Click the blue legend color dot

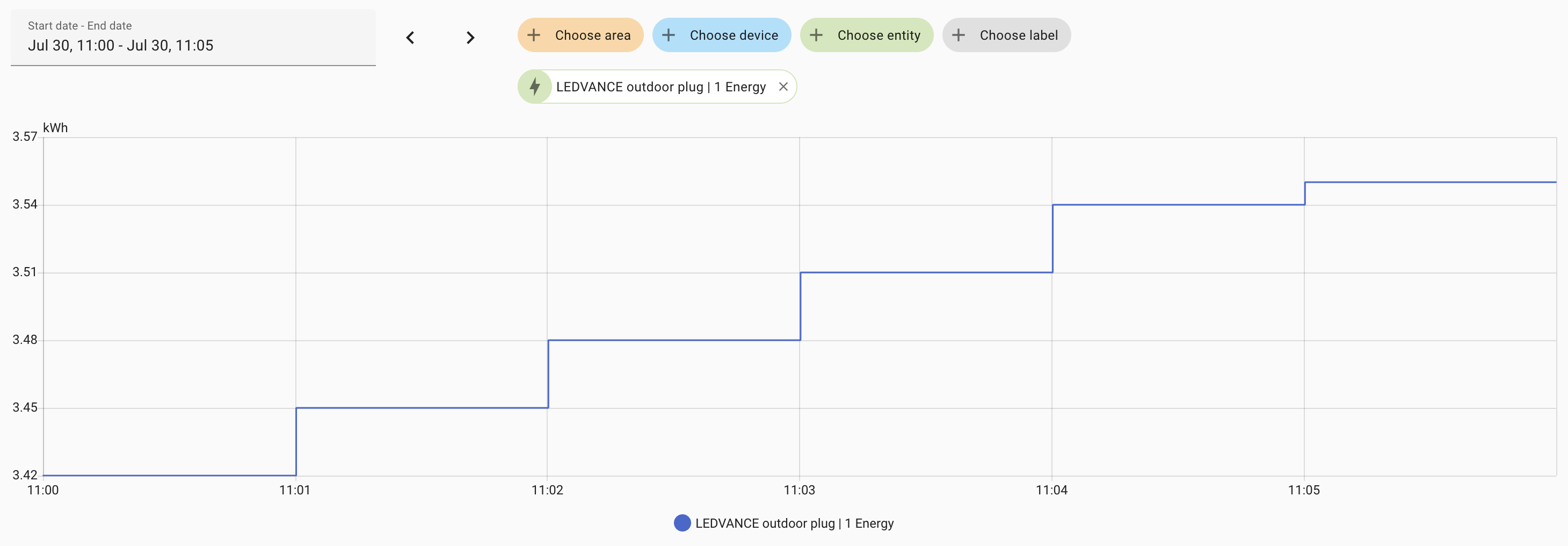click(683, 523)
